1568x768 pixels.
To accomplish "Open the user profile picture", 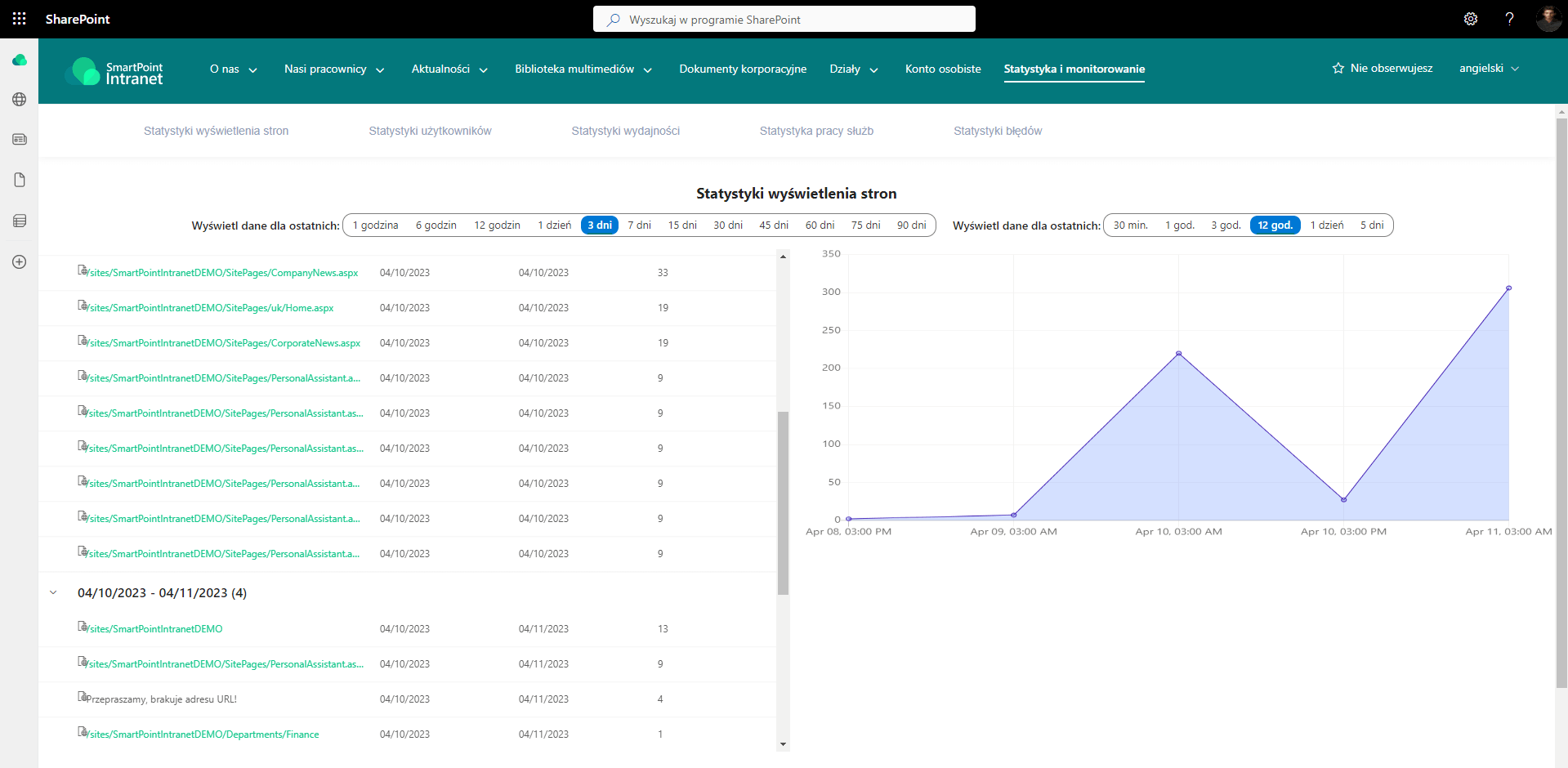I will (1548, 19).
